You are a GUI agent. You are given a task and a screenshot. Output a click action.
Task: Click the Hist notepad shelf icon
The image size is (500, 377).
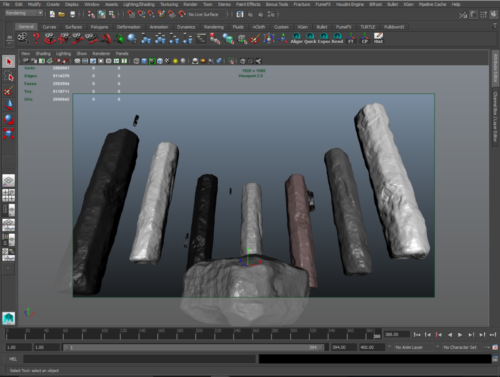[x=378, y=38]
